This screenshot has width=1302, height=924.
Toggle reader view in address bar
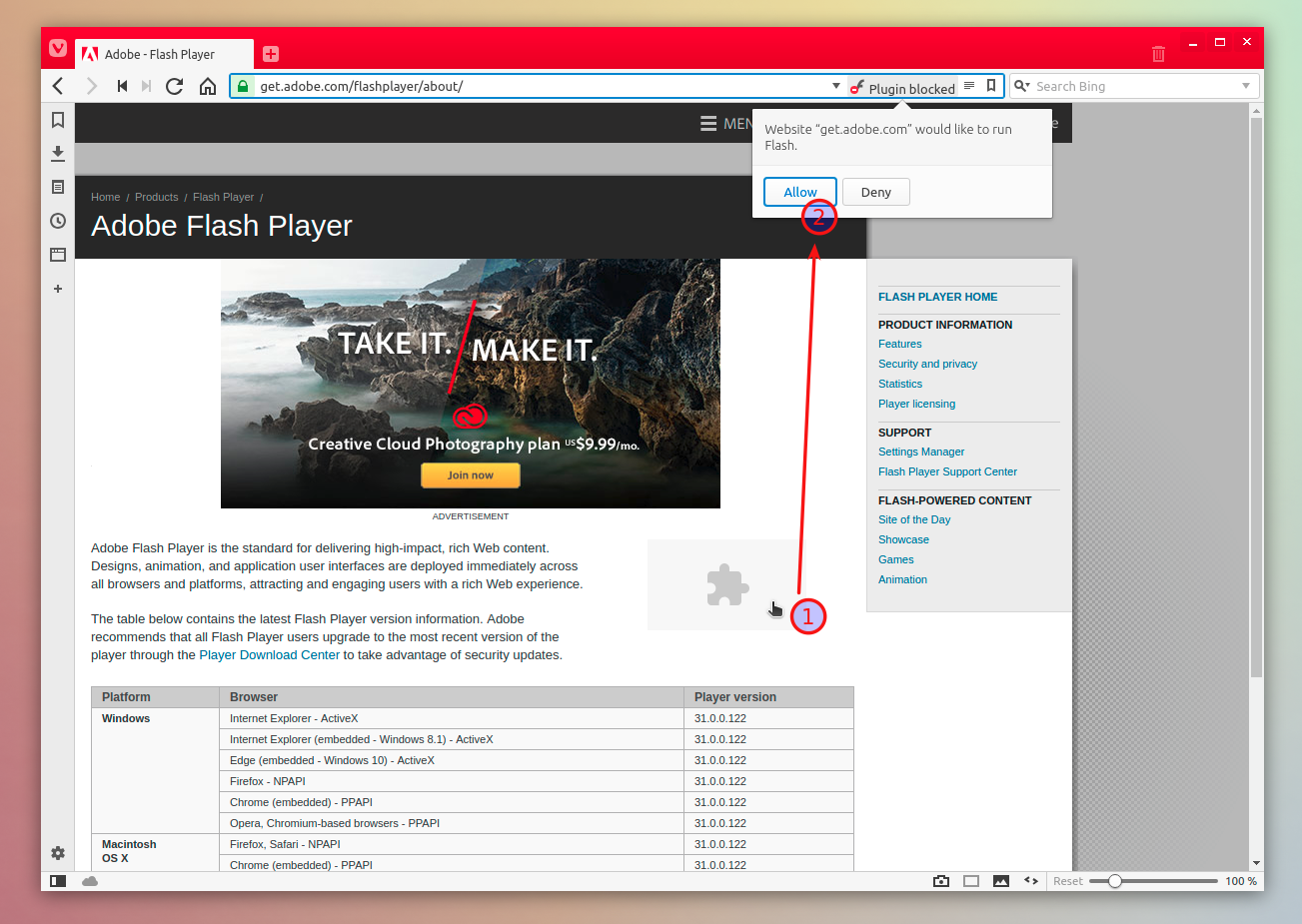[969, 86]
